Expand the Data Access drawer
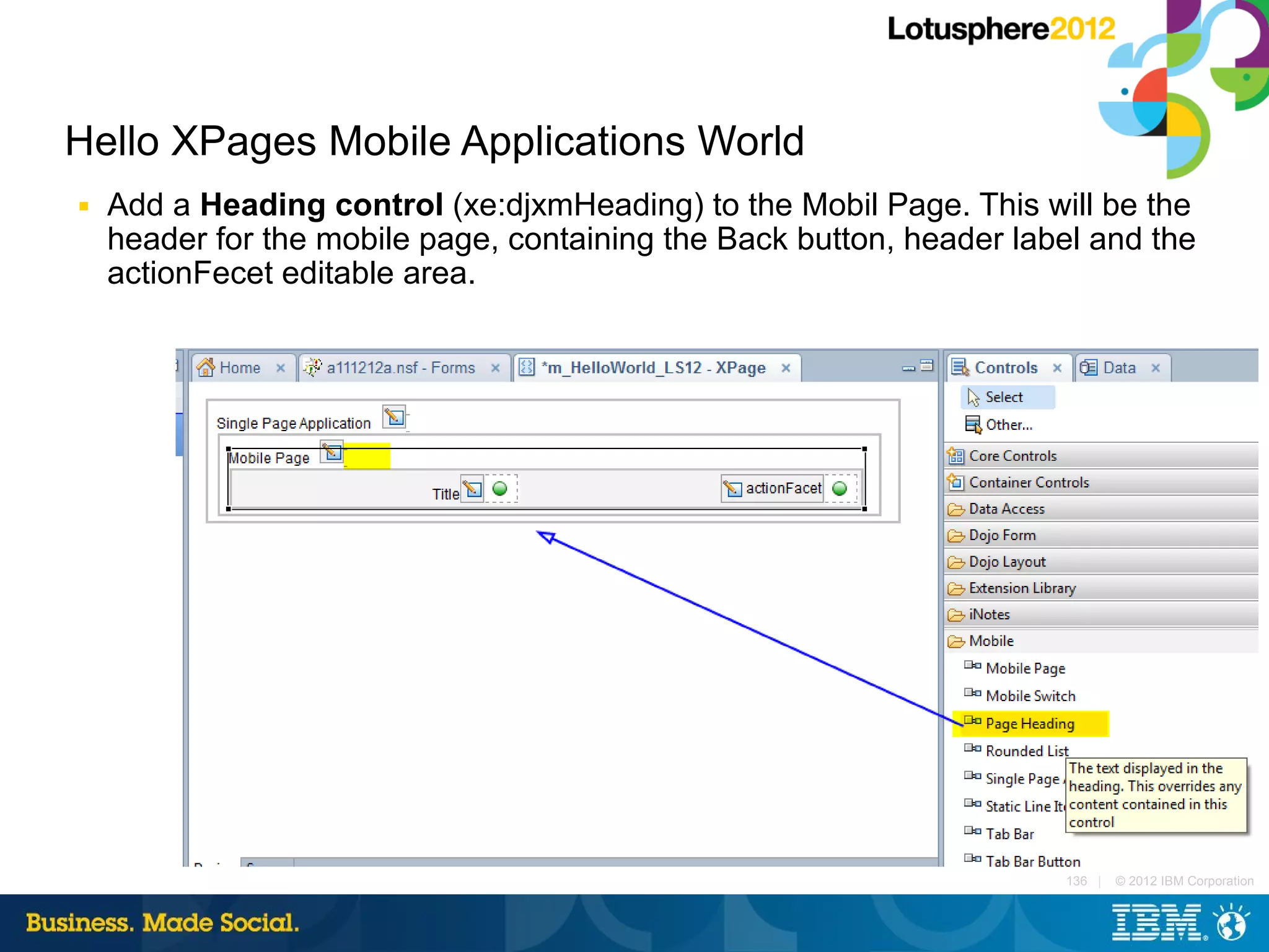The image size is (1269, 952). (1102, 509)
